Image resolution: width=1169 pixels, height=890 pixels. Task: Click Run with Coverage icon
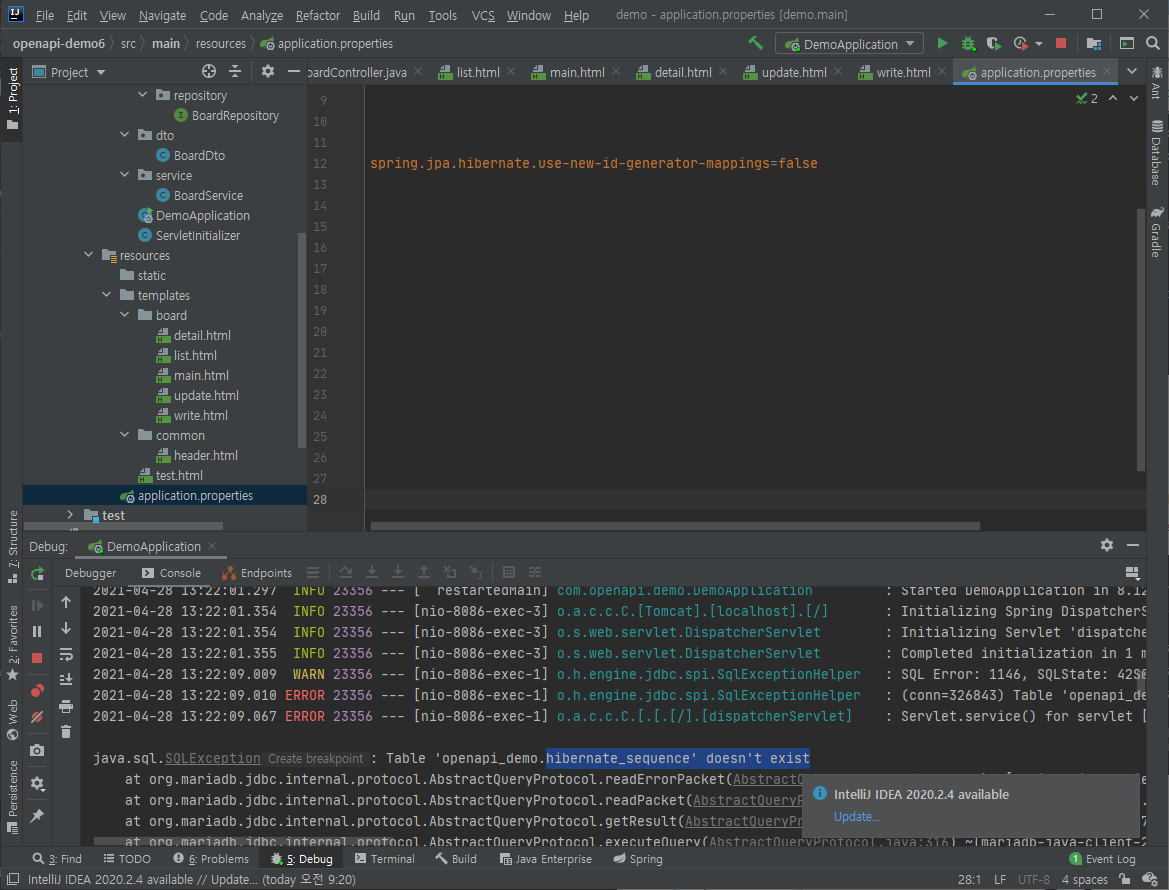pyautogui.click(x=993, y=43)
